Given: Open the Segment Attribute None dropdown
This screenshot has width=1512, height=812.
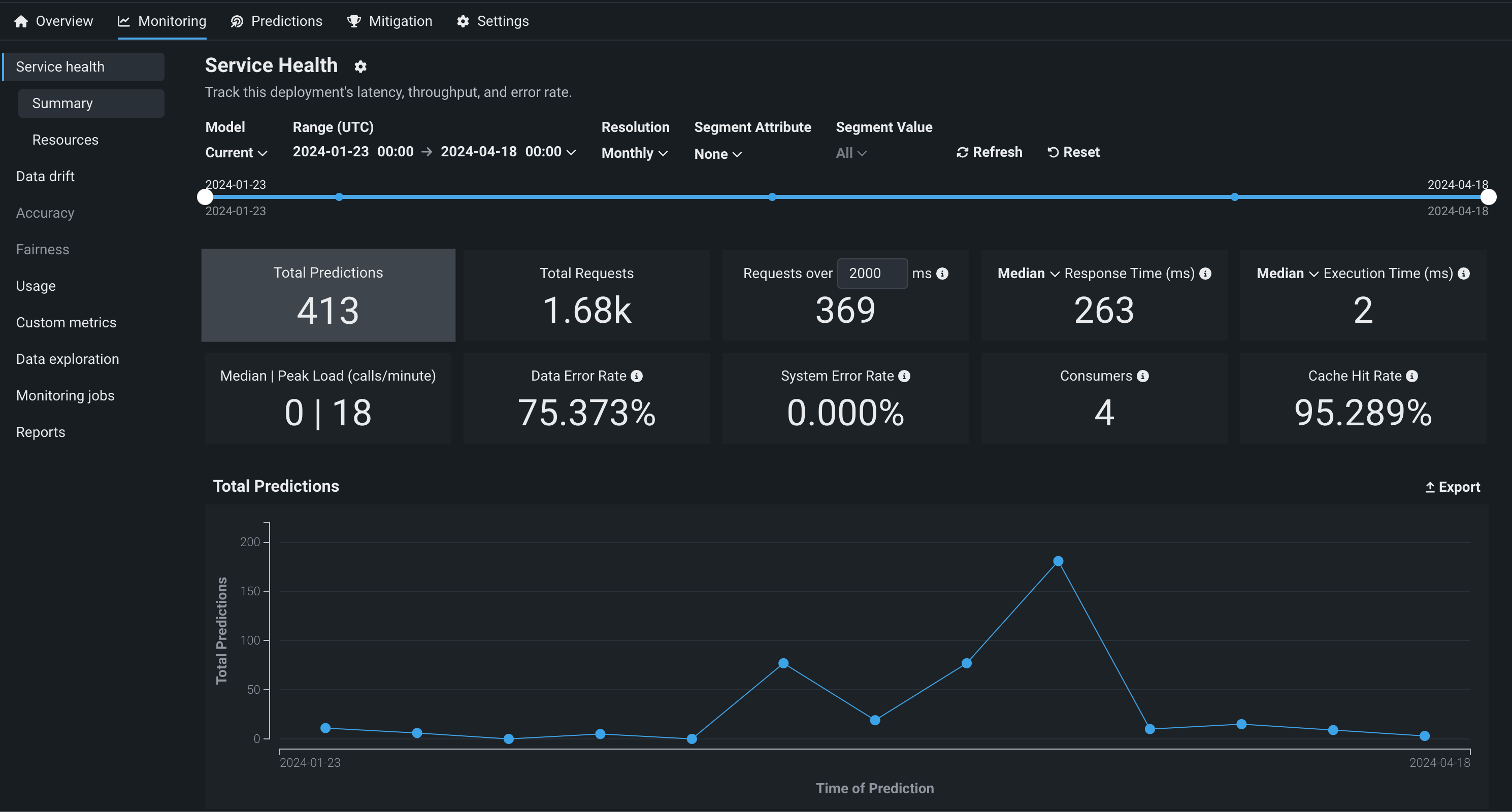Looking at the screenshot, I should (x=718, y=154).
